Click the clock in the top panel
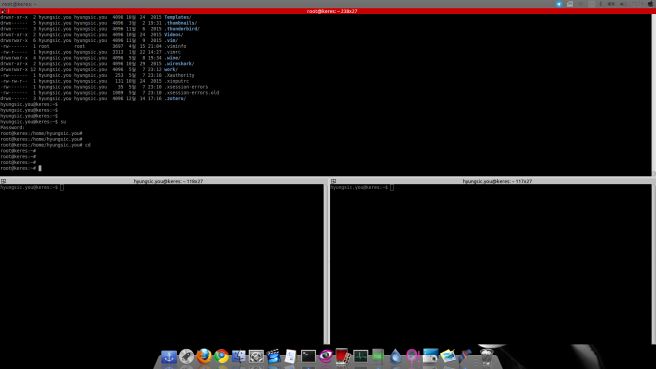Image resolution: width=656 pixels, height=369 pixels. 637,4
